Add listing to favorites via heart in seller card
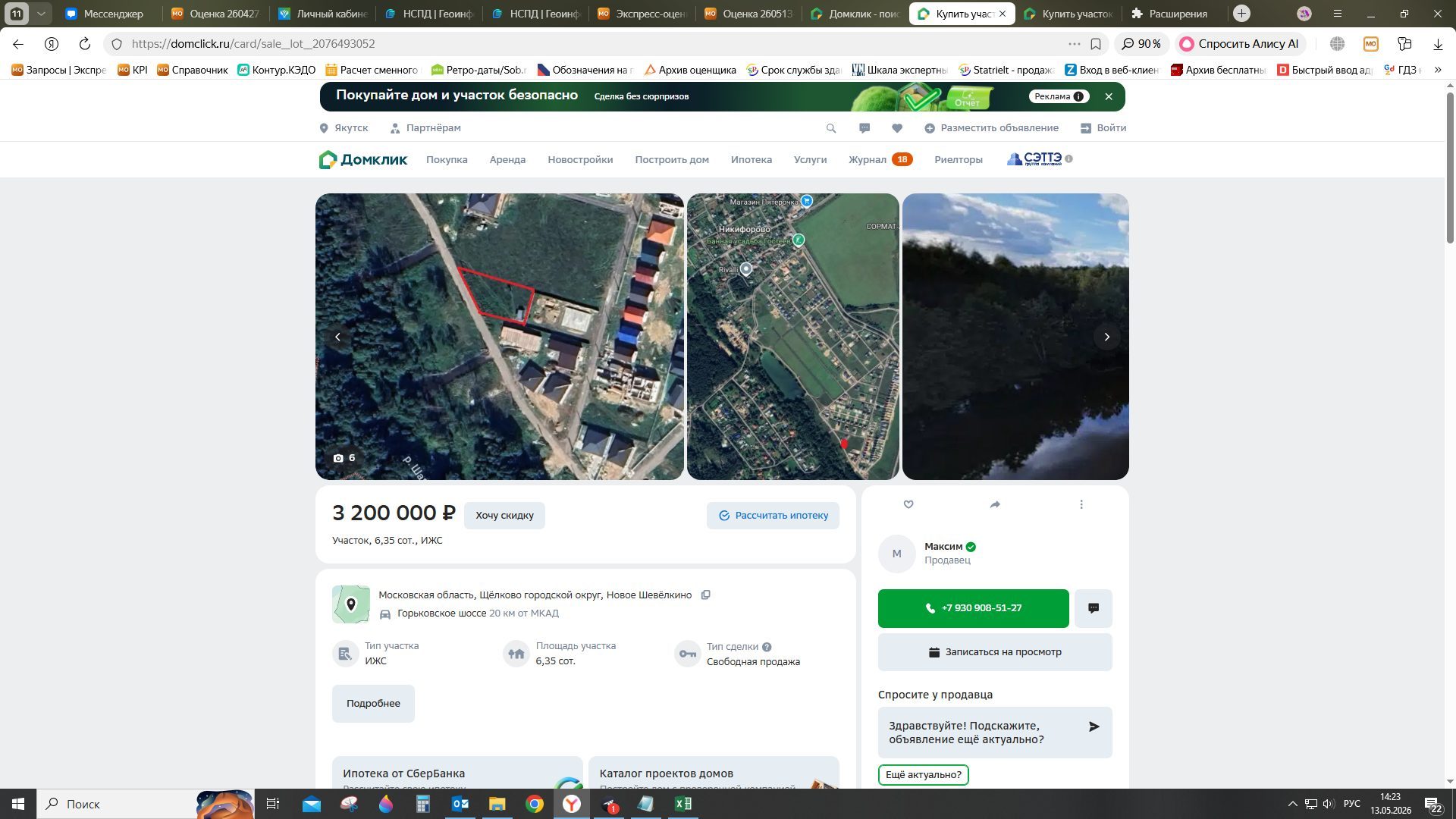Image resolution: width=1456 pixels, height=819 pixels. coord(908,504)
